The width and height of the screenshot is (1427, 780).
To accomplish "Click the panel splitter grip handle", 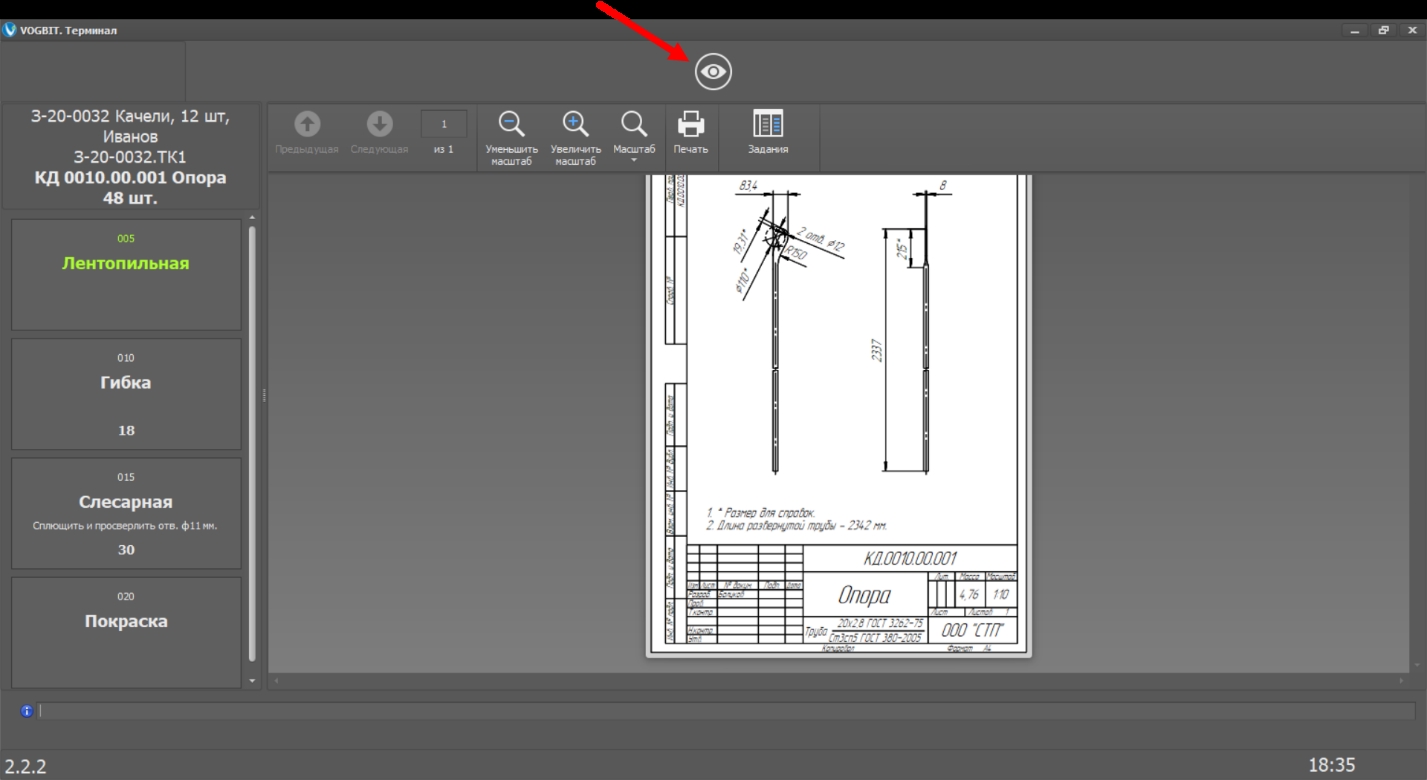I will 264,395.
